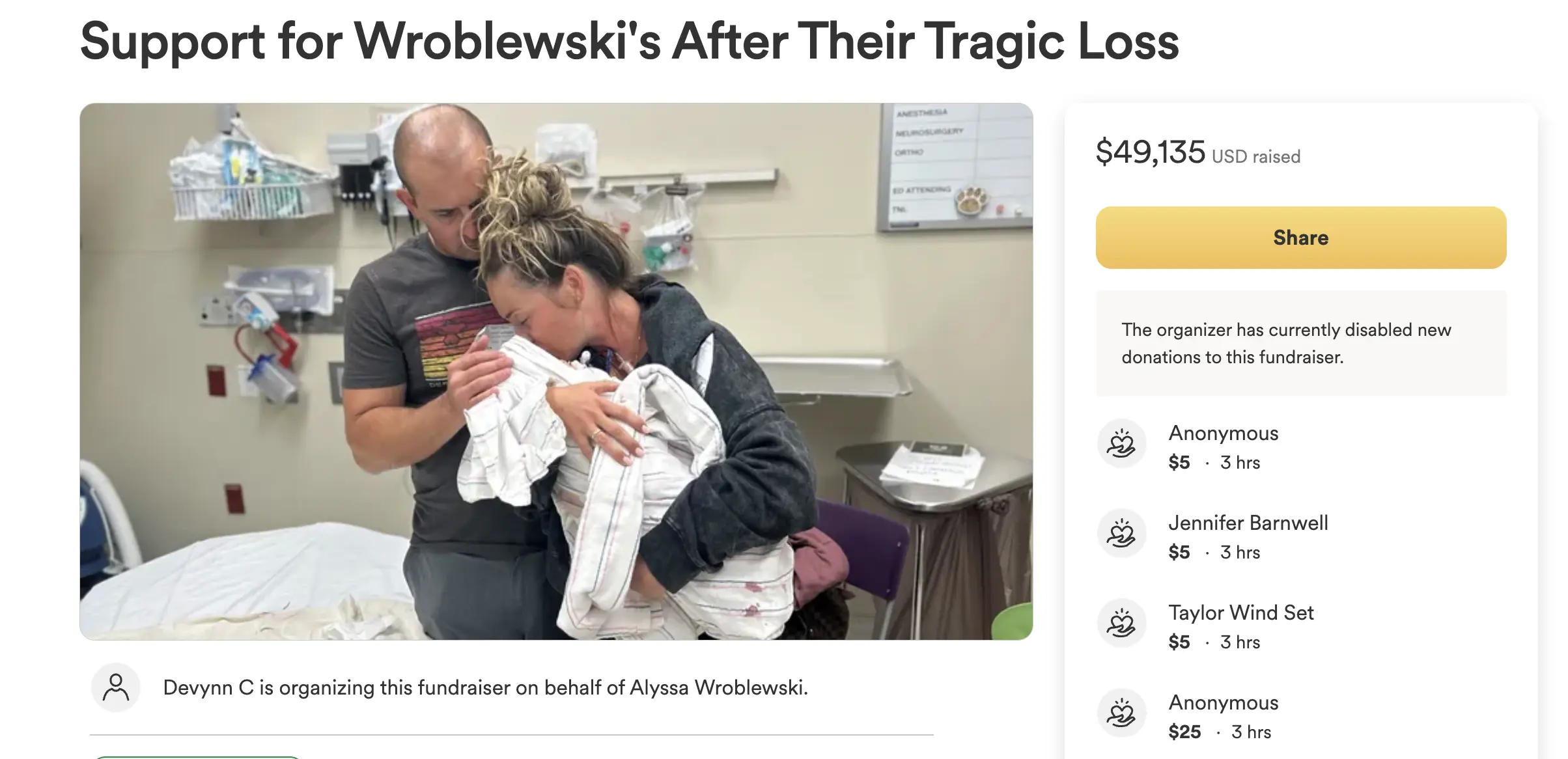The image size is (1568, 759).
Task: Open the fundraiser hospital photo
Action: [x=556, y=371]
